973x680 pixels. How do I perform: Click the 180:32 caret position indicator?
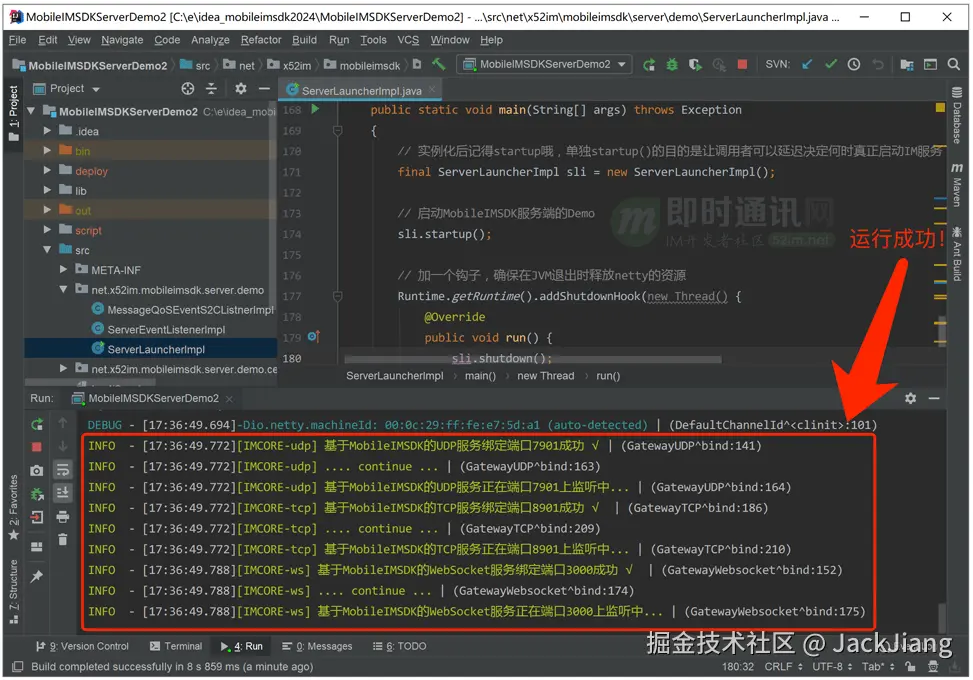(738, 667)
